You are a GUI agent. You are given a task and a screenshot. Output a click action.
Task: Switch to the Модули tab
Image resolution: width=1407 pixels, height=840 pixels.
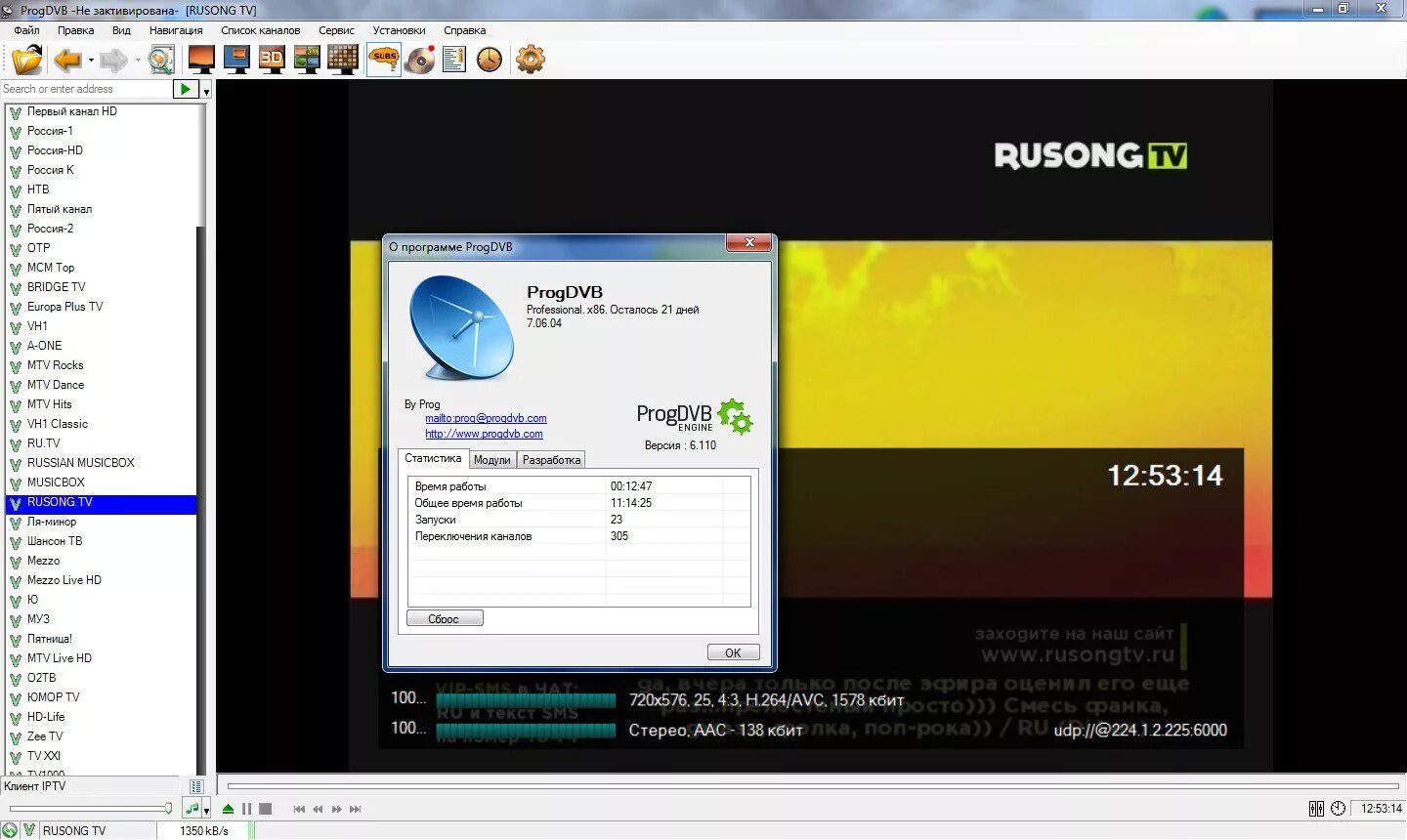pos(492,460)
